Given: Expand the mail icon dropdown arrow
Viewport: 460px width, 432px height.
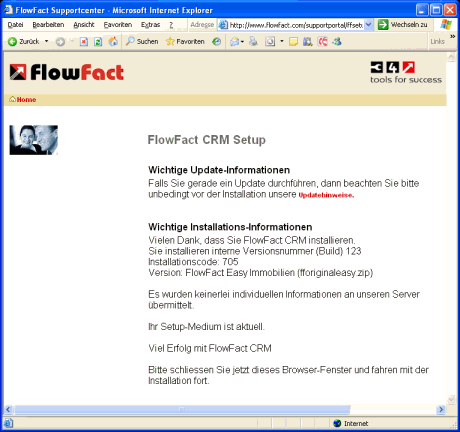Looking at the screenshot, I should (x=242, y=42).
